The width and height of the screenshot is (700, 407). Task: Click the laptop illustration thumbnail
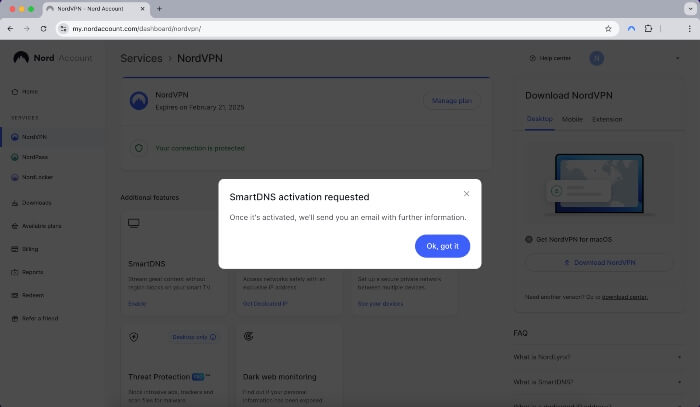599,184
